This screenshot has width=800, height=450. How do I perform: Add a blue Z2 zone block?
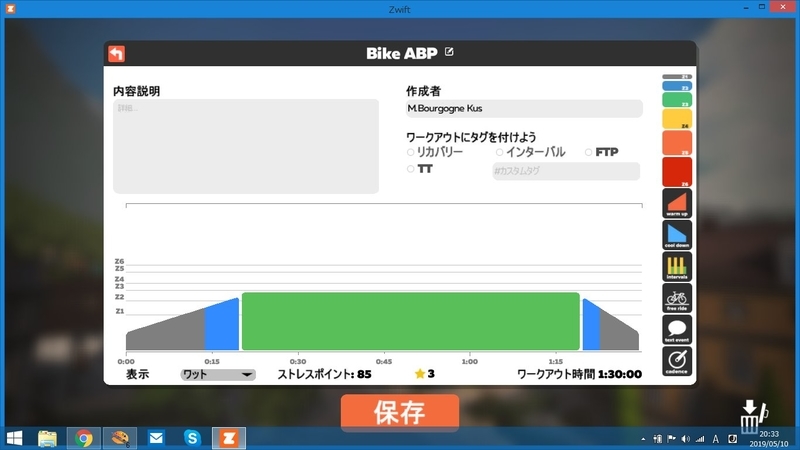coord(677,86)
